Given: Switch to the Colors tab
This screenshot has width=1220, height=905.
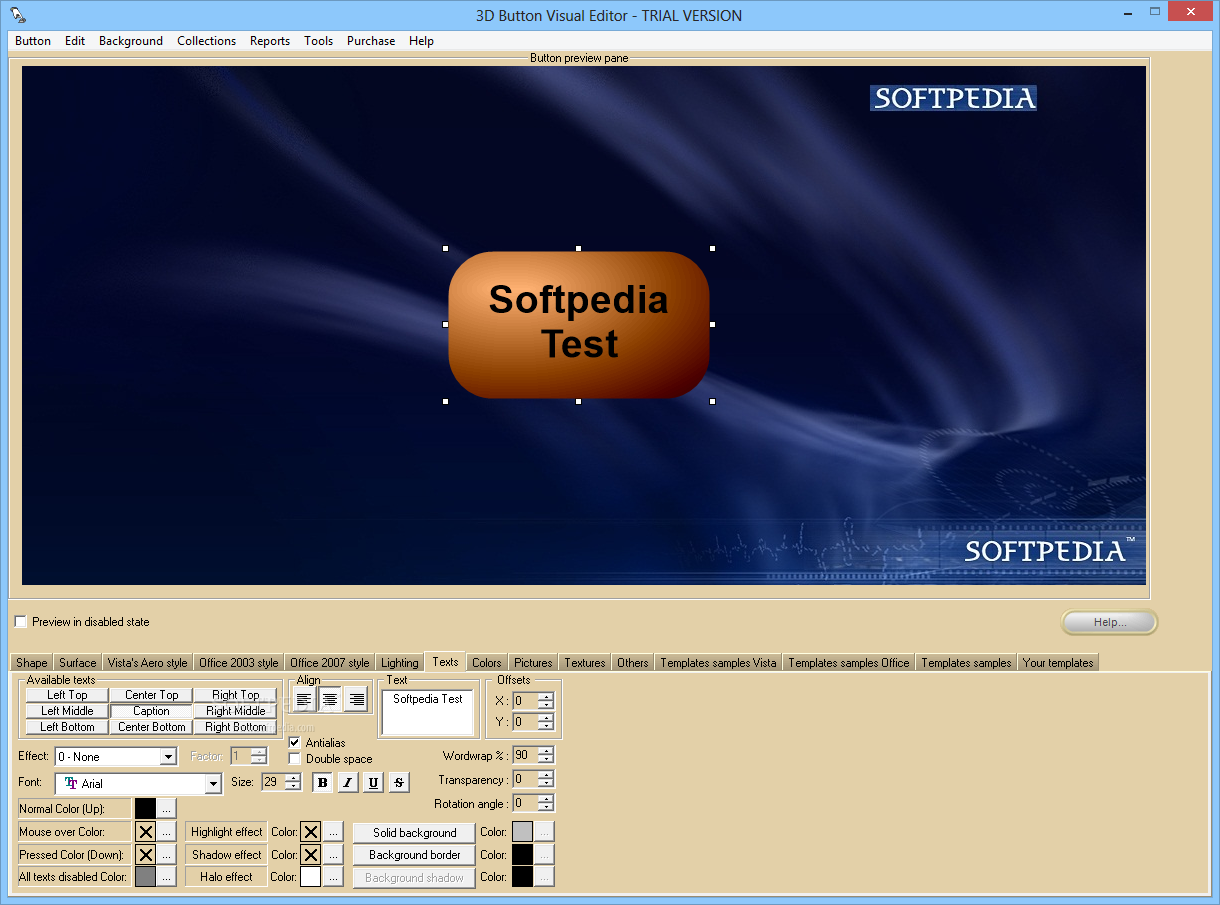Looking at the screenshot, I should [487, 663].
